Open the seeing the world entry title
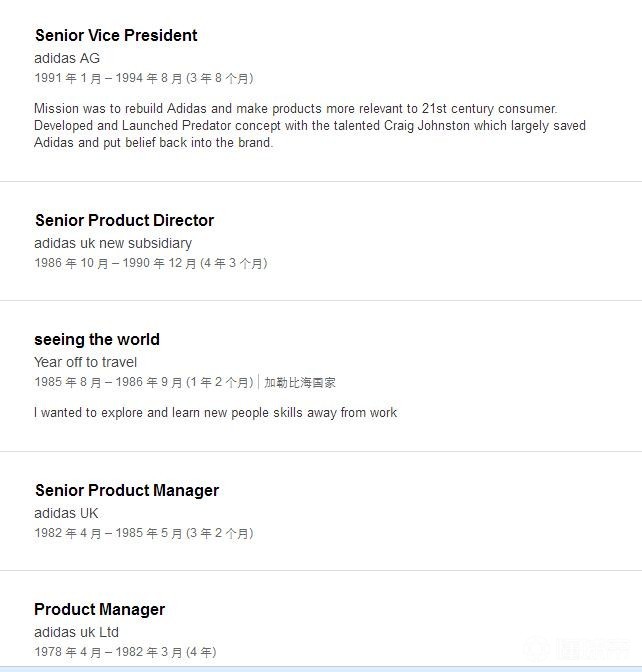Viewport: 642px width, 672px height. click(97, 339)
